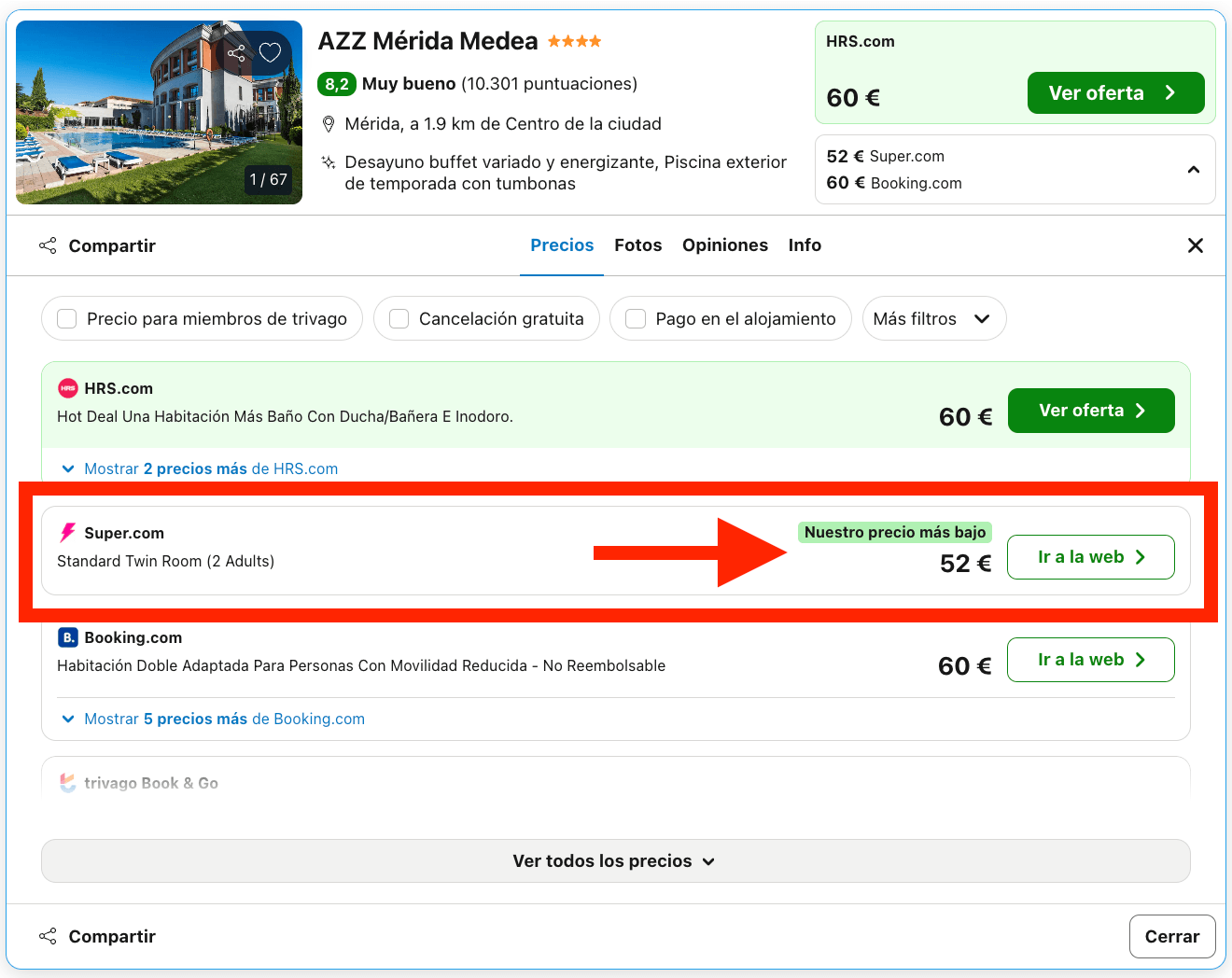Switch to the Precios tab
Screen dimensions: 1232x978
pyautogui.click(x=562, y=245)
